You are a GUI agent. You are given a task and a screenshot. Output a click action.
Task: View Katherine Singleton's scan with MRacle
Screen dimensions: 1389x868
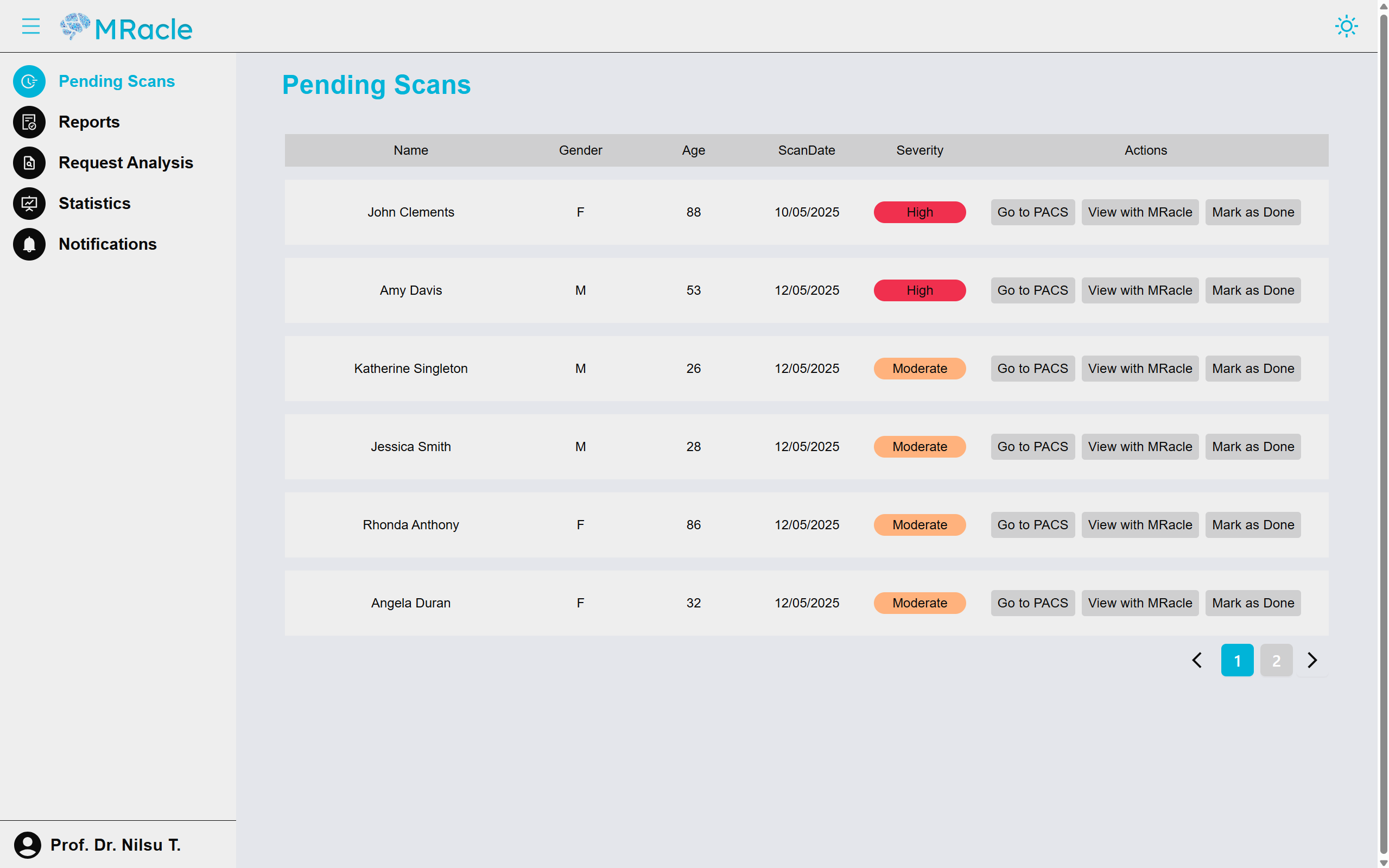tap(1139, 368)
